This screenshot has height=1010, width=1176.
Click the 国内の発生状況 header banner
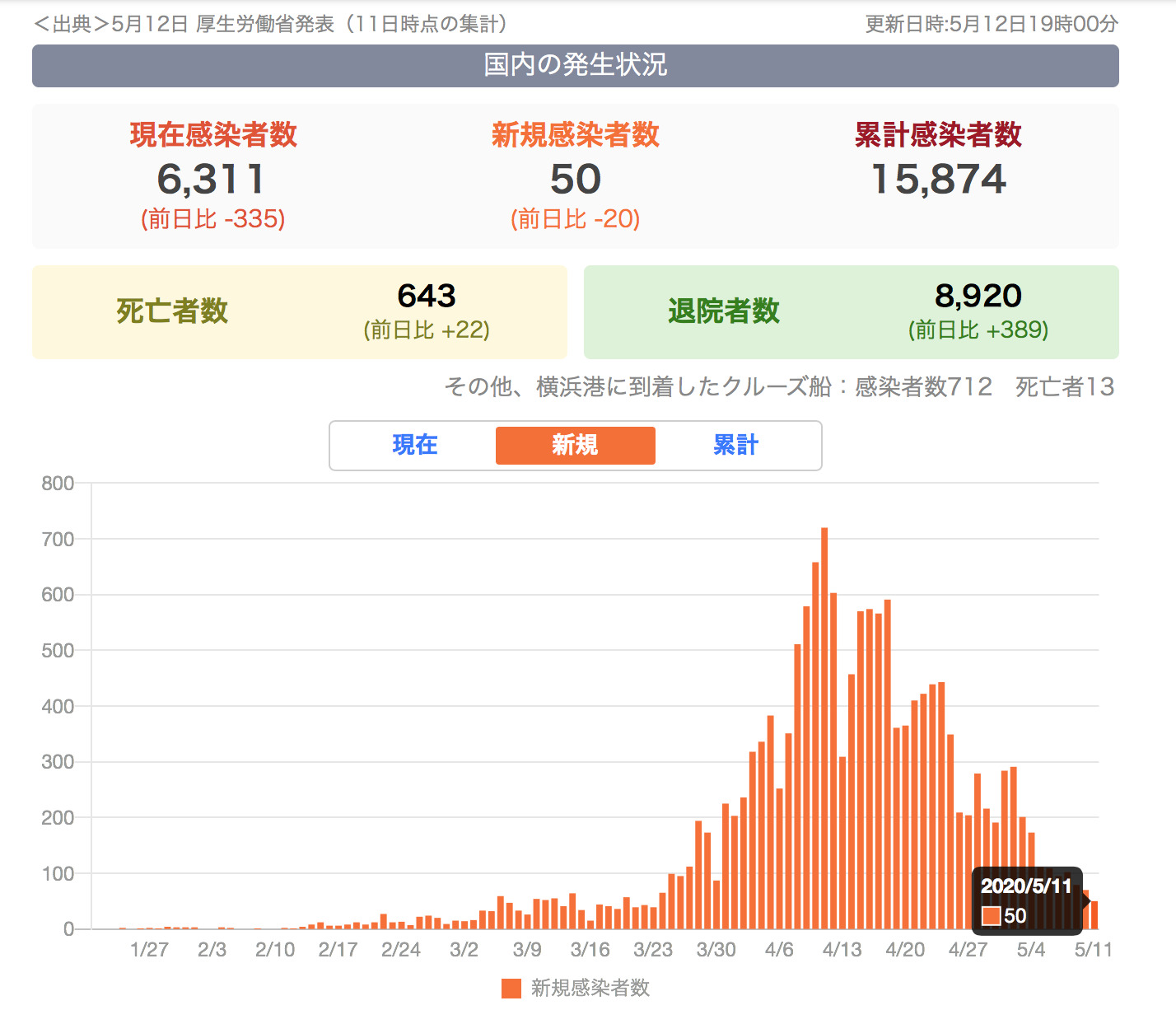[x=575, y=65]
